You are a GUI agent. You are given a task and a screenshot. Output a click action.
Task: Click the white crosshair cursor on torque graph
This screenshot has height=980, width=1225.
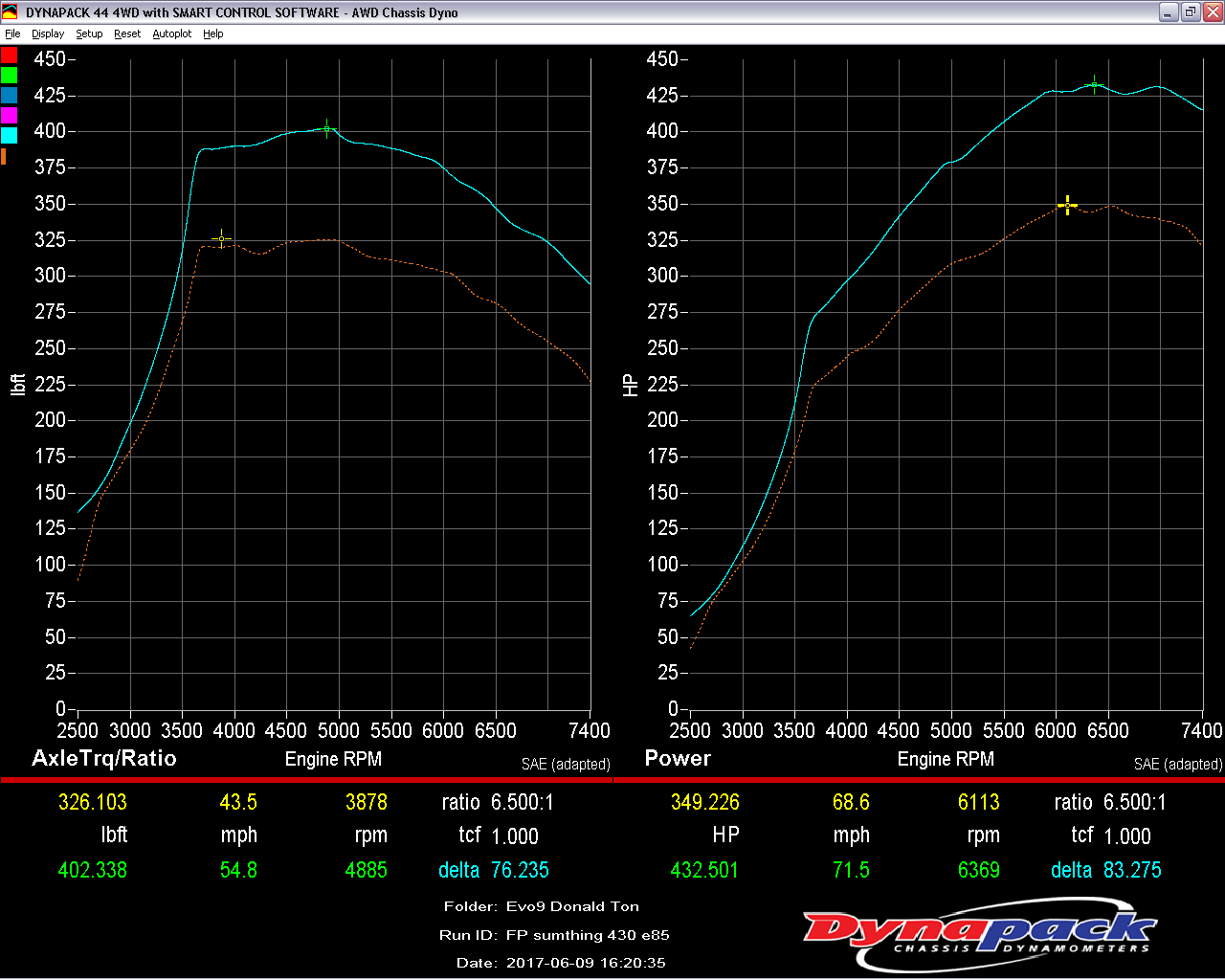tap(221, 238)
